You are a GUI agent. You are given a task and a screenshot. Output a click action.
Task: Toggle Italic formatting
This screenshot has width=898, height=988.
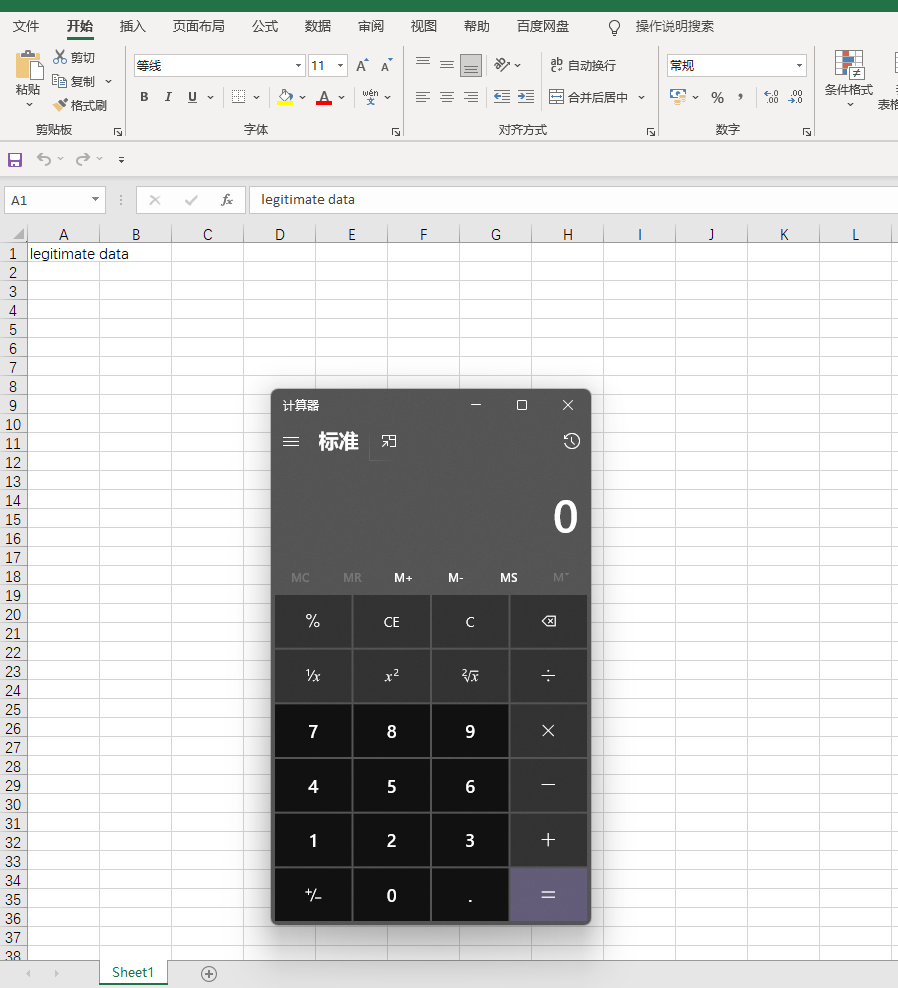(x=168, y=97)
